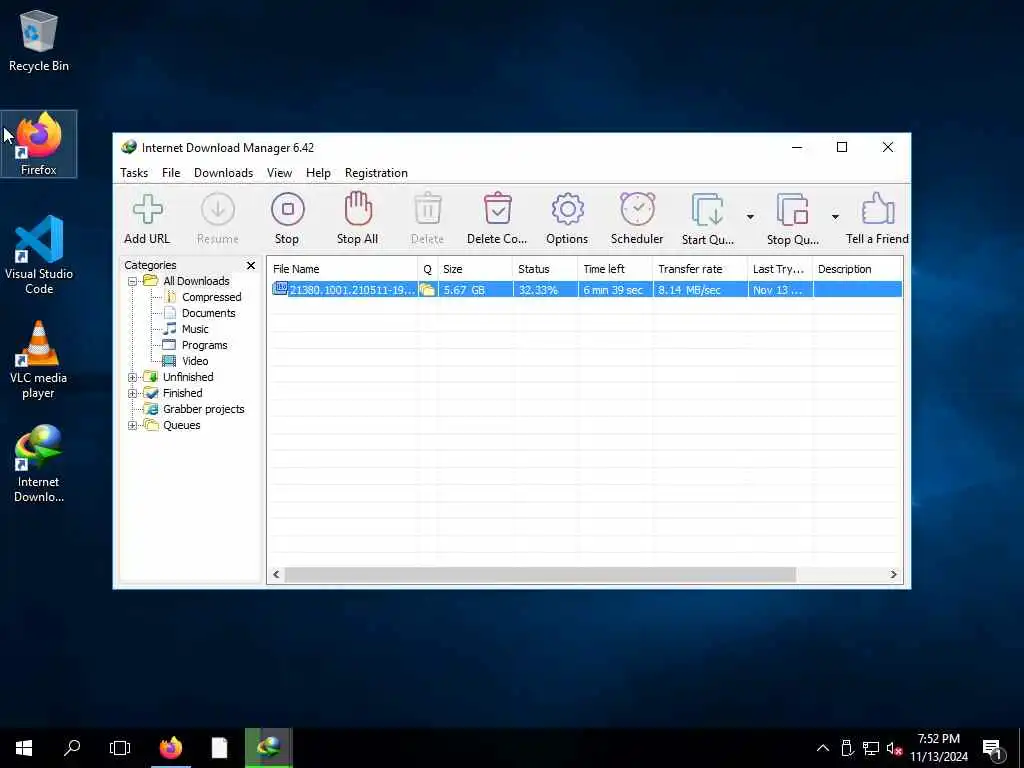The height and width of the screenshot is (768, 1024).
Task: Stop the current download via Stop icon
Action: pos(287,210)
